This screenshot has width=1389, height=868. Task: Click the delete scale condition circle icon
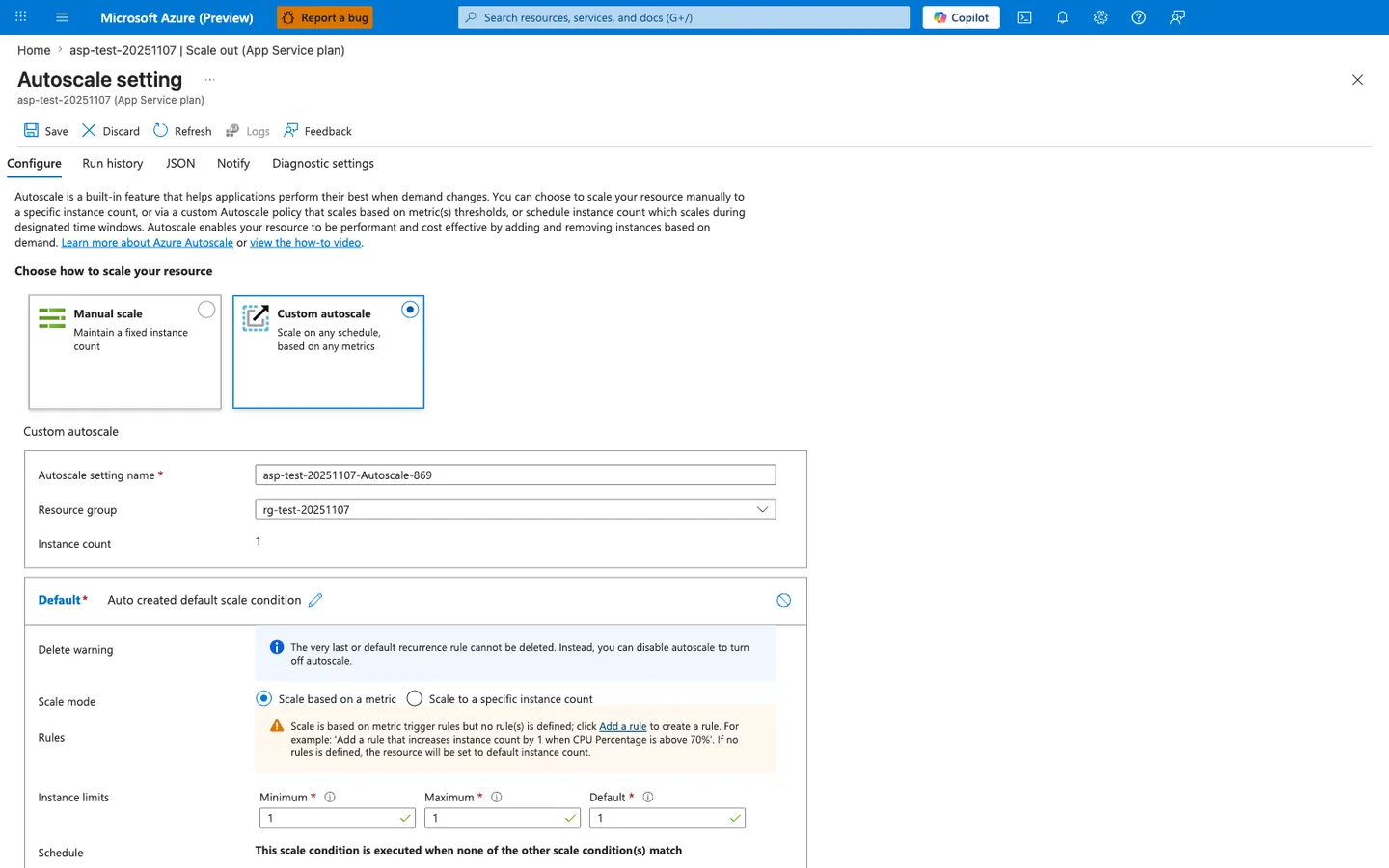click(x=784, y=600)
